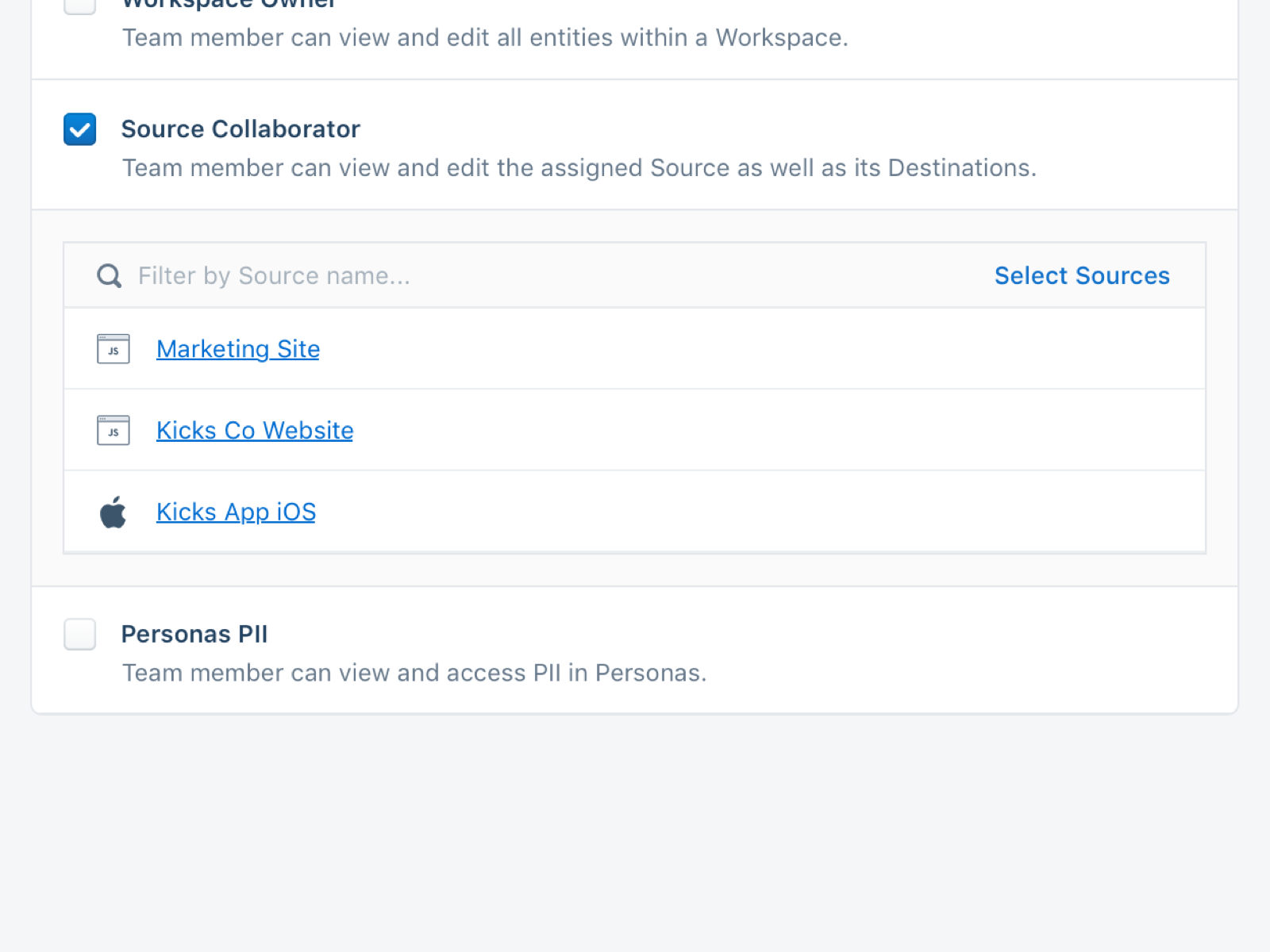
Task: Click the Personas PII role title
Action: click(194, 635)
